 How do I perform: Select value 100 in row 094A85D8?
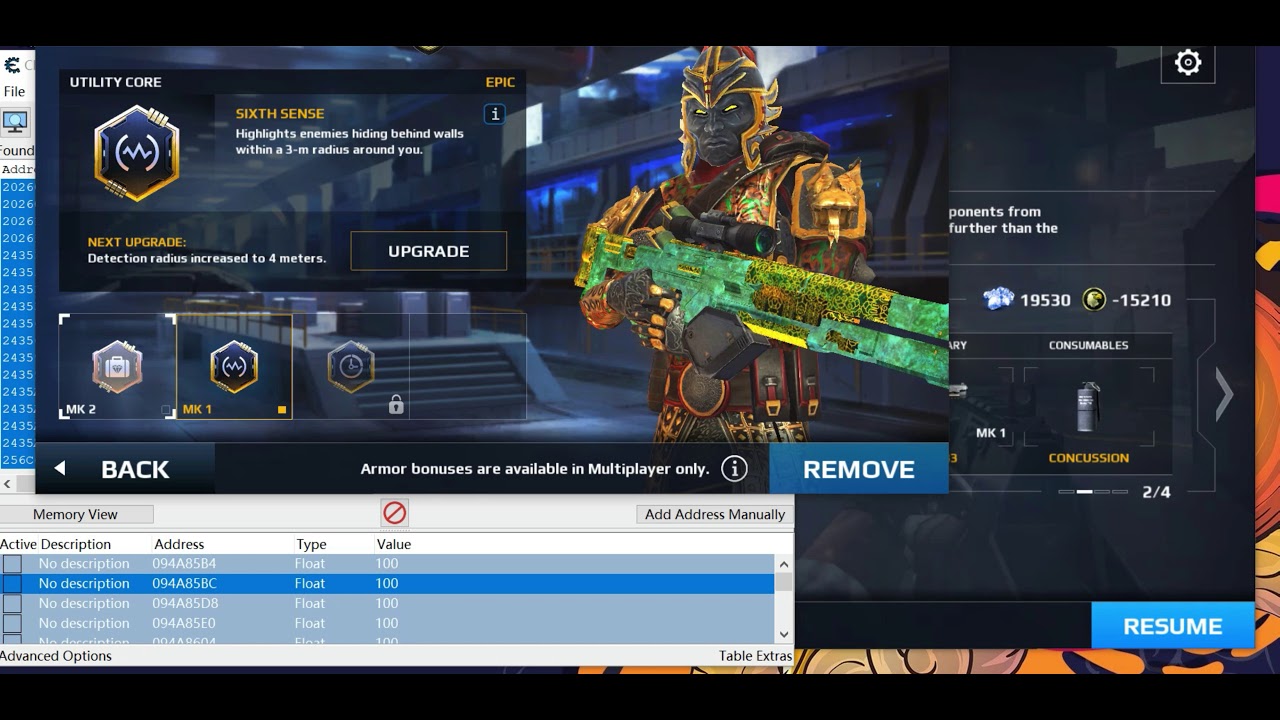click(387, 603)
